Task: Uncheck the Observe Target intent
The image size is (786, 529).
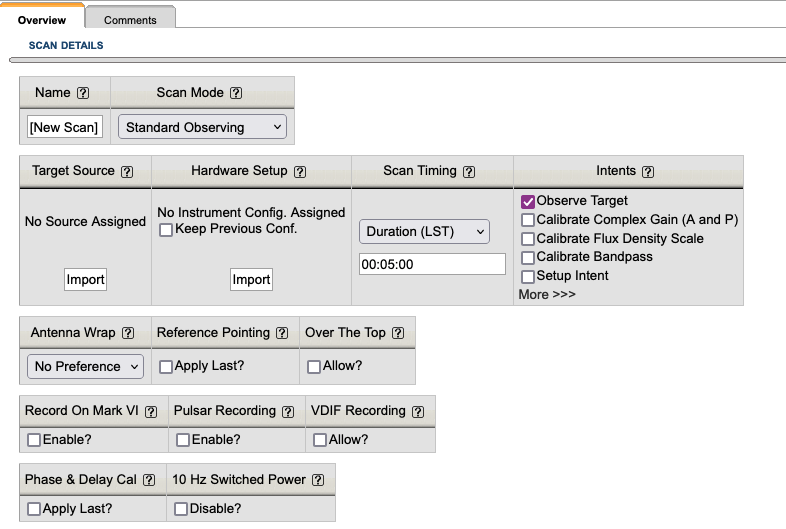Action: click(x=528, y=201)
